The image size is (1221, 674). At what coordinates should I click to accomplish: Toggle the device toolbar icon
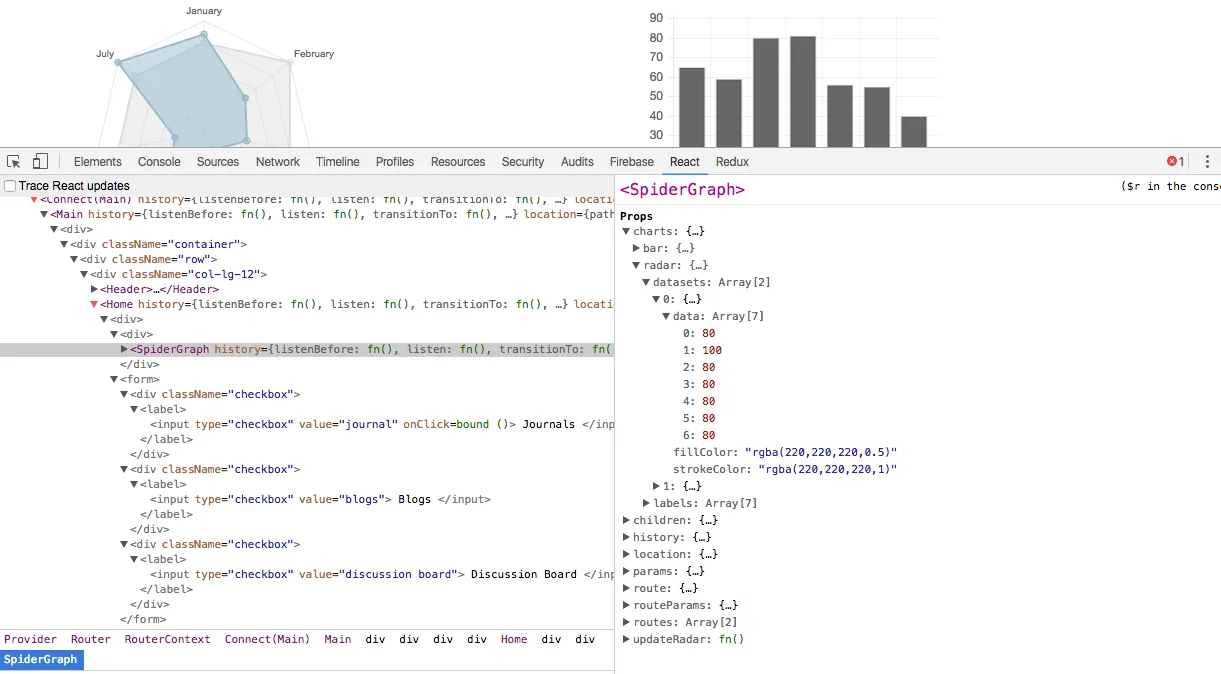point(40,161)
